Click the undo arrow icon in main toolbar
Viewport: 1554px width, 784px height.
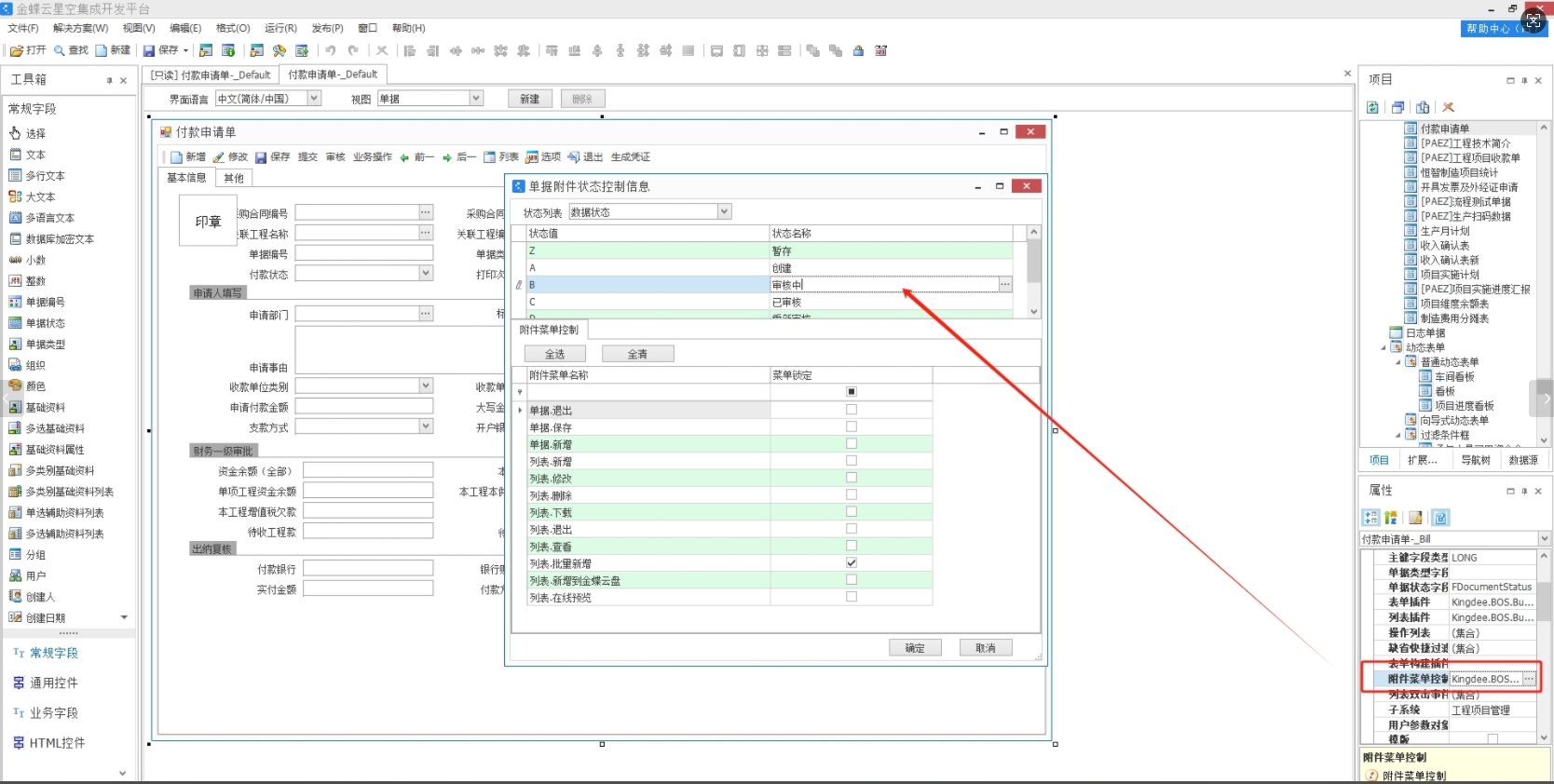point(330,50)
